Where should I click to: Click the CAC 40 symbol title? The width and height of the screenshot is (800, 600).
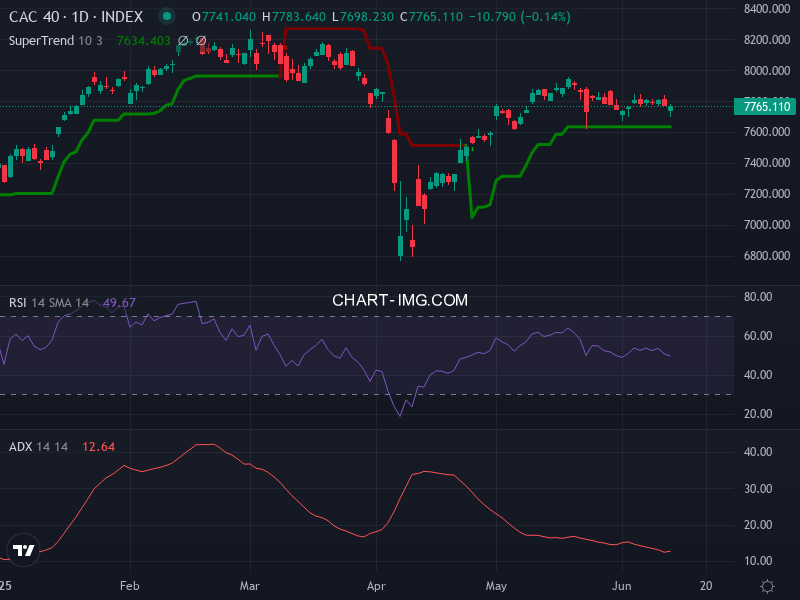76,17
